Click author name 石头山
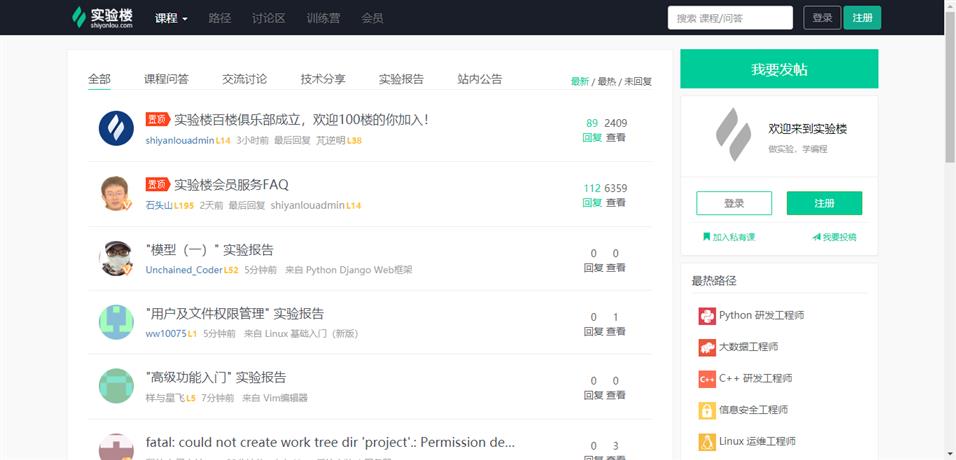The width and height of the screenshot is (956, 460). pos(159,206)
